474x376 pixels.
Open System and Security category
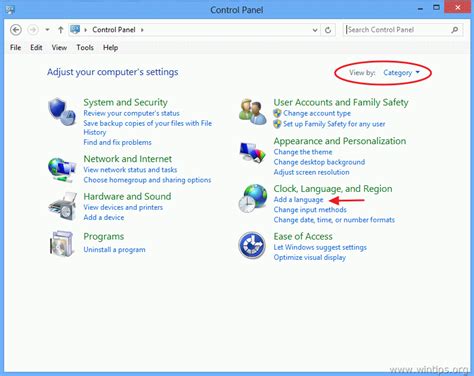tap(125, 102)
